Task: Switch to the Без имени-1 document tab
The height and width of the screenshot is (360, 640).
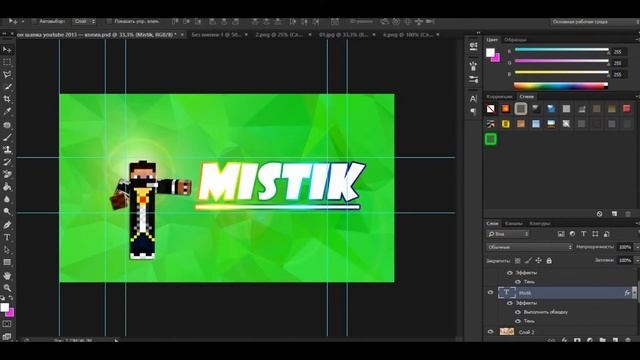Action: click(x=216, y=35)
